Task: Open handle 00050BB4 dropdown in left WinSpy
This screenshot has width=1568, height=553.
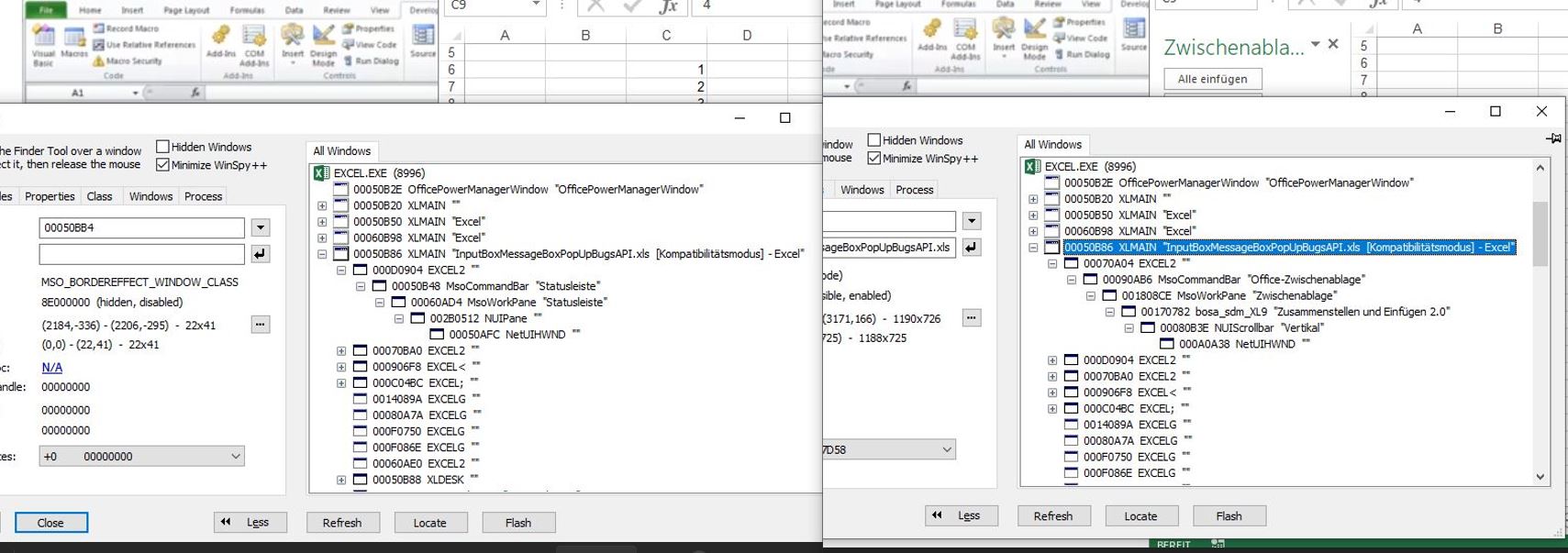Action: pos(261,227)
